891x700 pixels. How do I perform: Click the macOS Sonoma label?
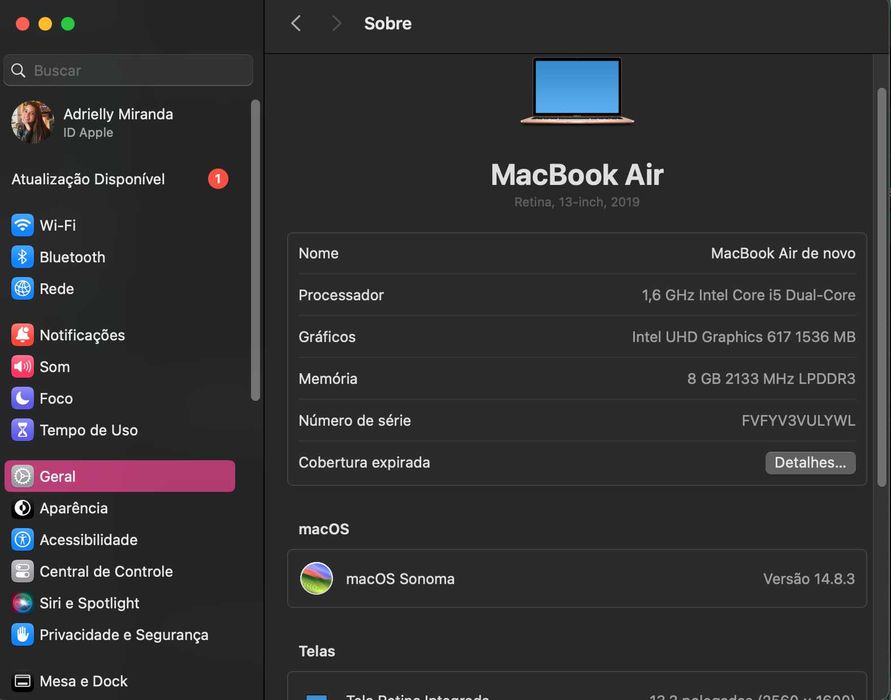coord(400,578)
